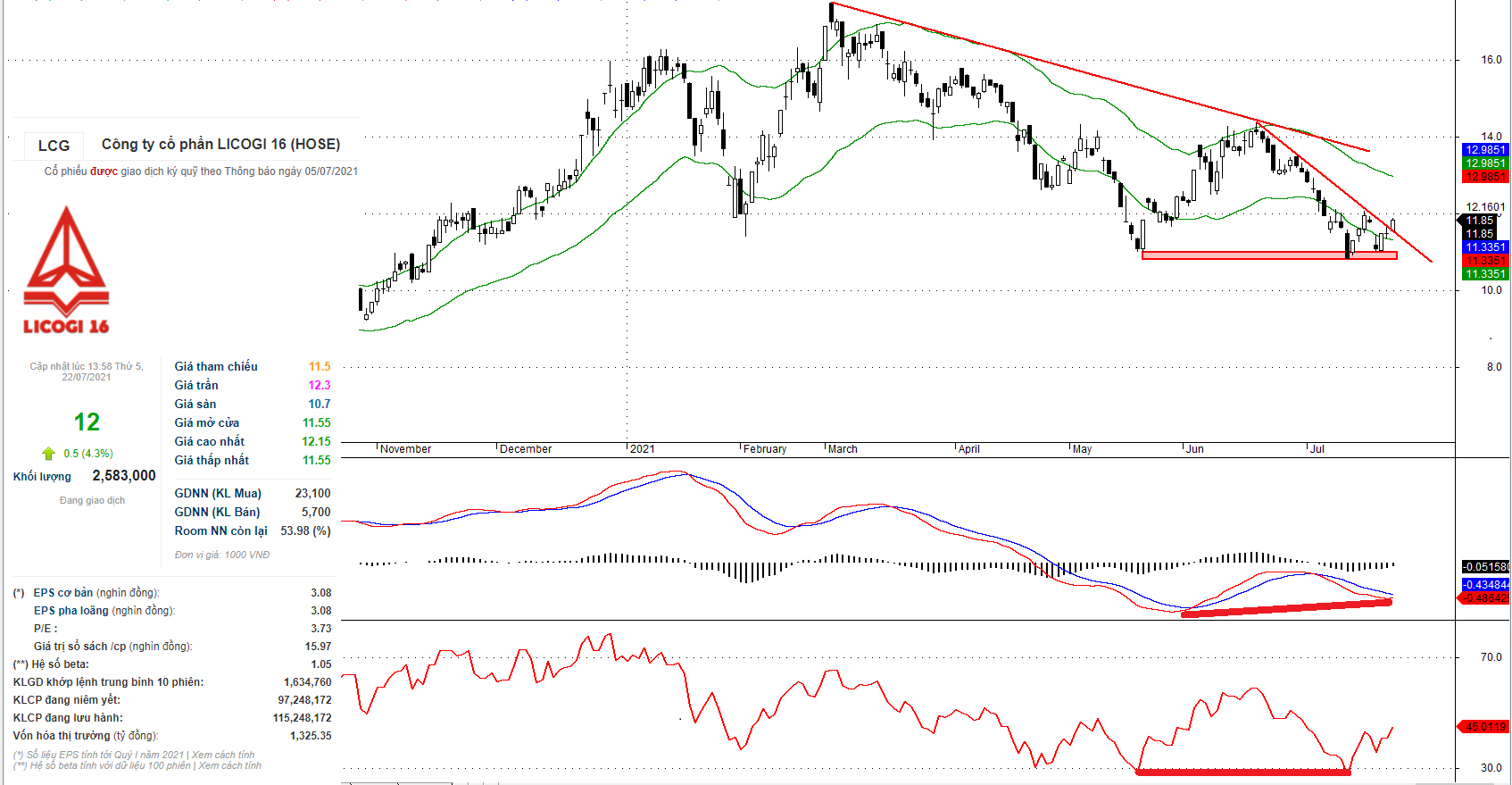
Task: Select the 'Giá mở cửa' row label
Action: pos(207,422)
